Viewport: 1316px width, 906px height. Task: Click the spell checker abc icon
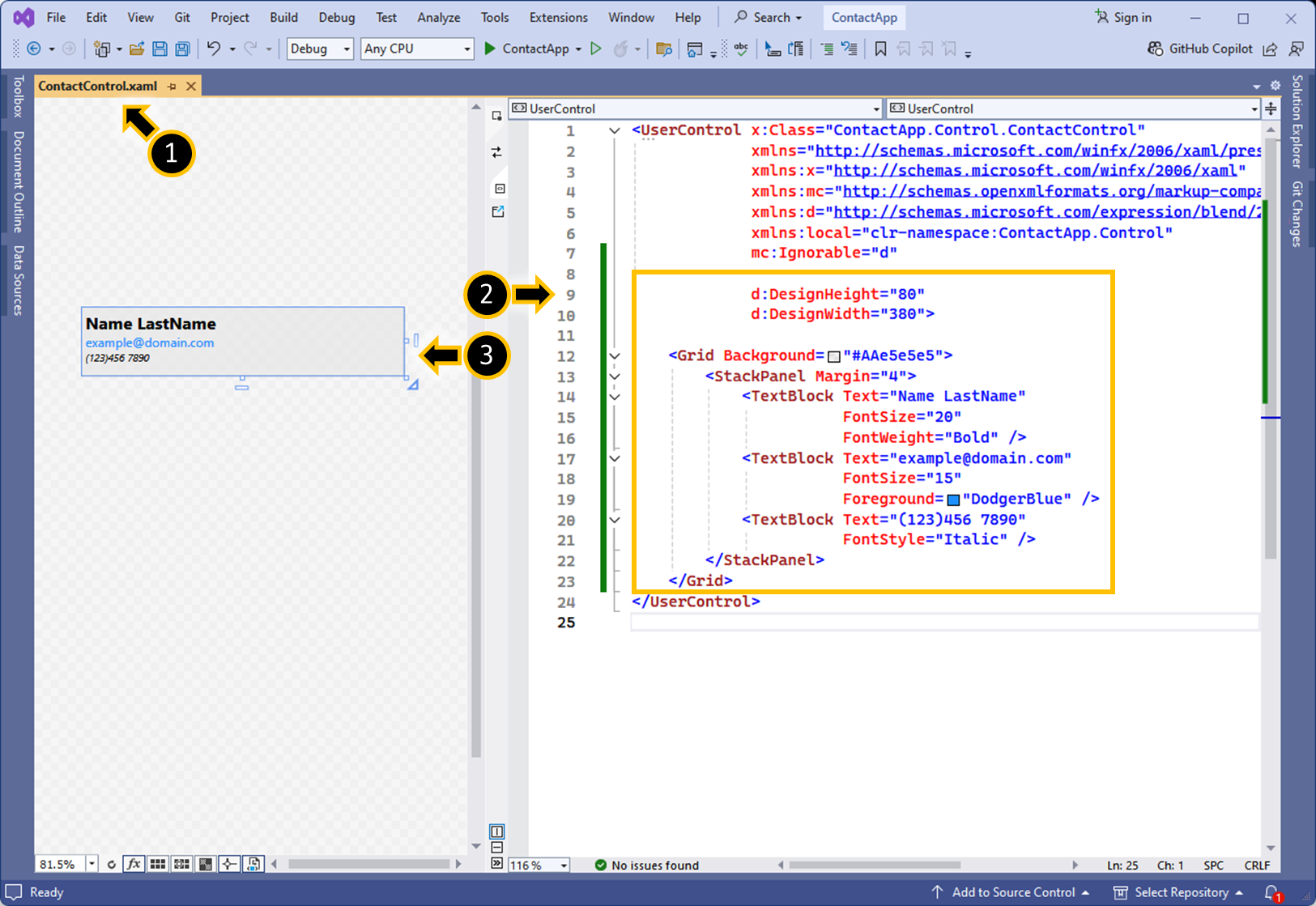tap(741, 49)
